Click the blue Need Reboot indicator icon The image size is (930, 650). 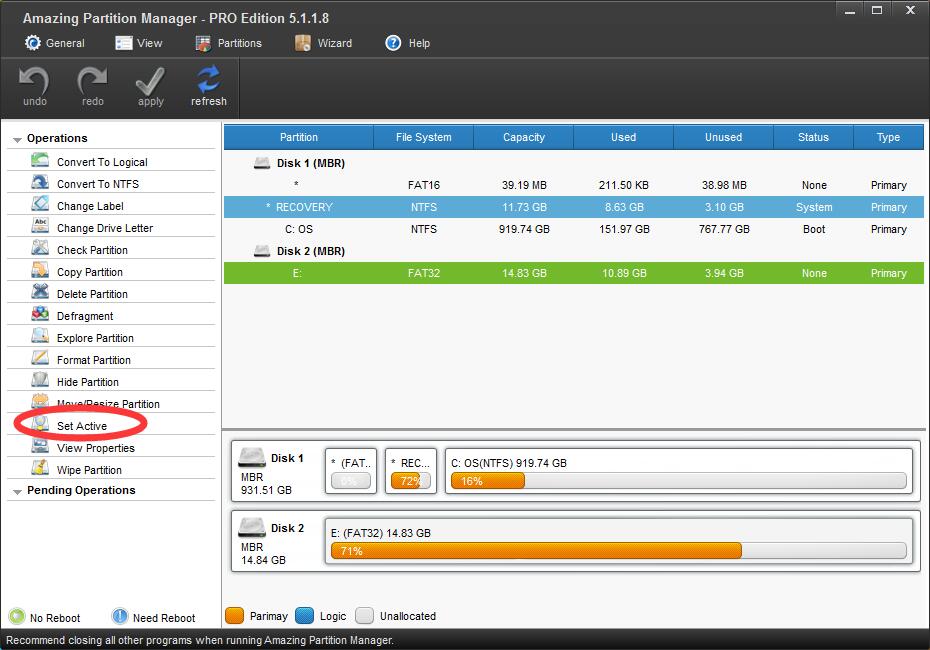120,617
